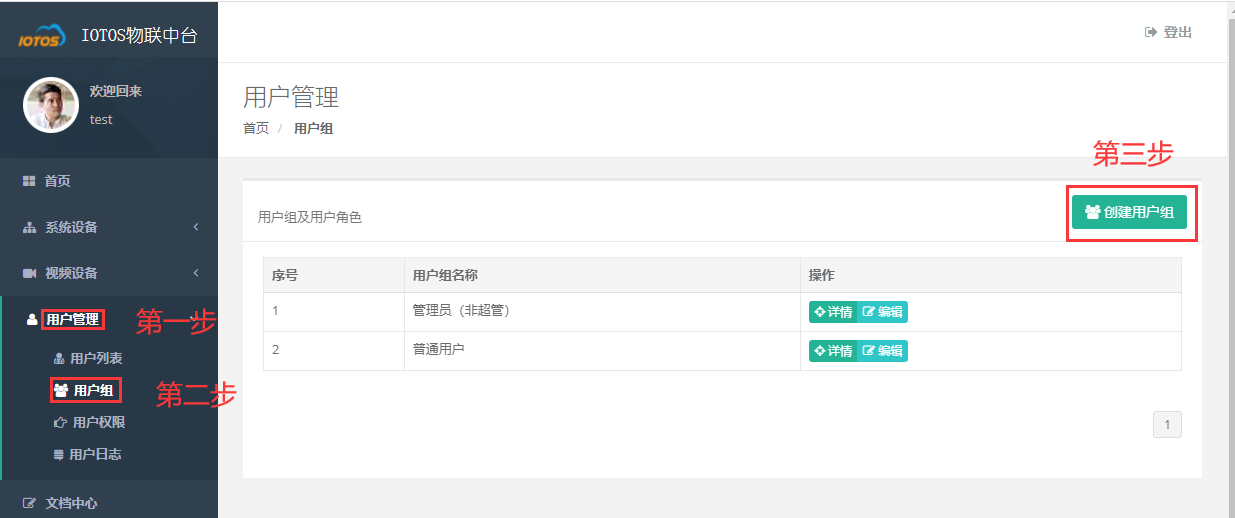Log out via the 登出 link
The image size is (1235, 518).
(x=1168, y=32)
